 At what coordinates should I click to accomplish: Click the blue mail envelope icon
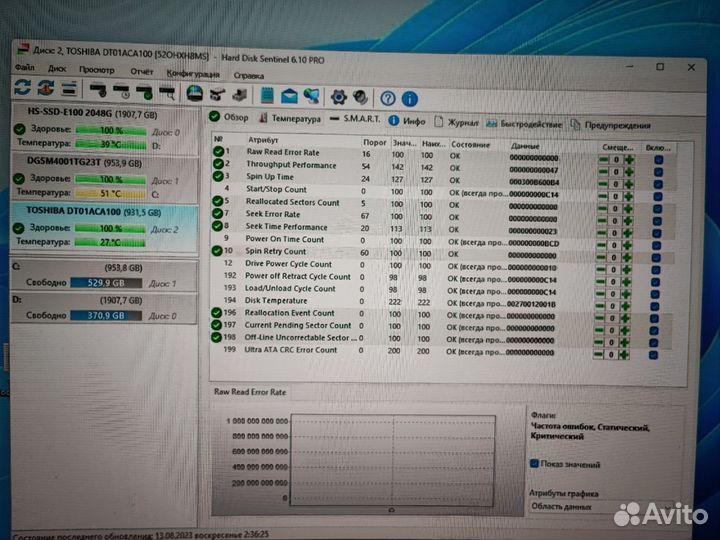[x=289, y=96]
